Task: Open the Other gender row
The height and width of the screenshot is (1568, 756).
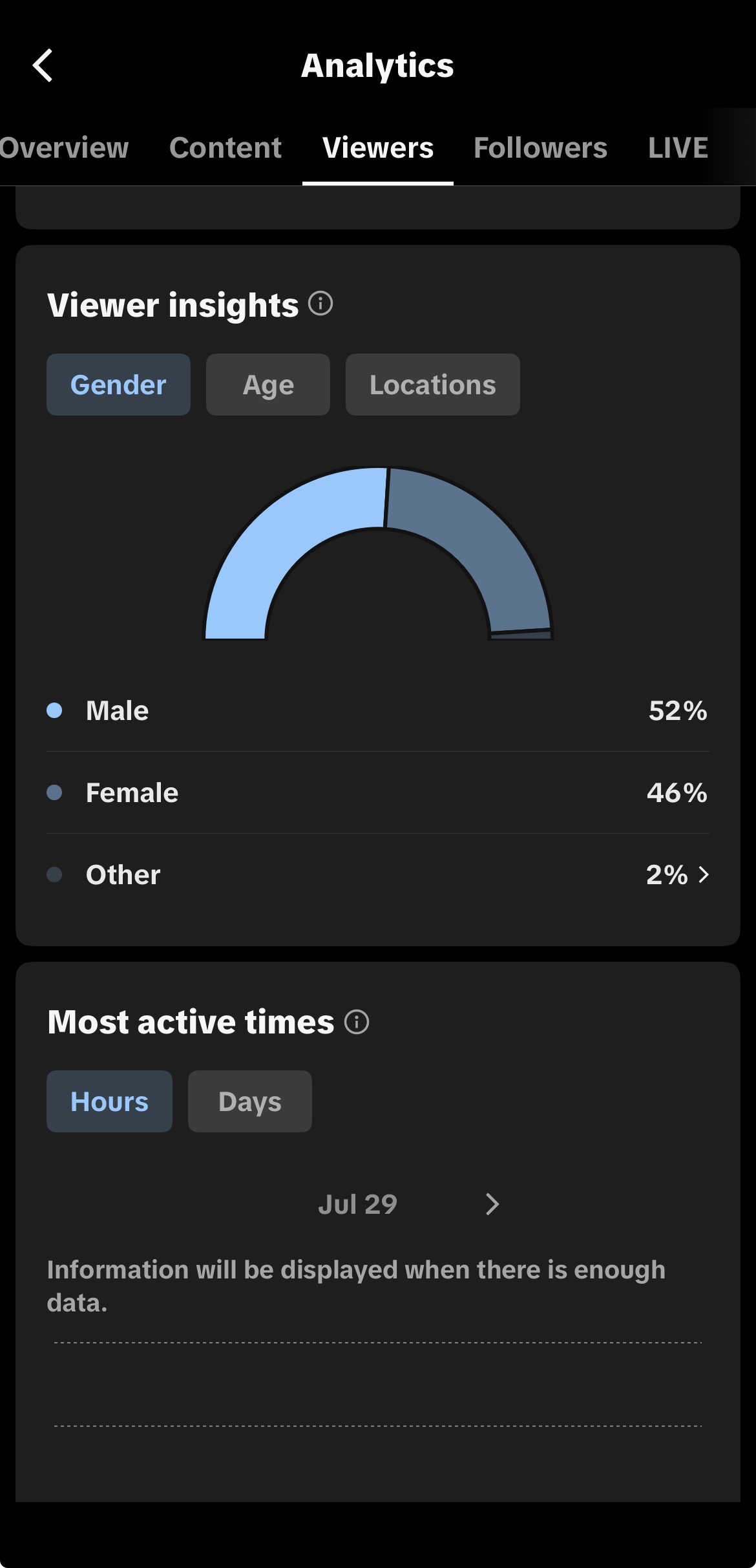Action: [x=378, y=874]
